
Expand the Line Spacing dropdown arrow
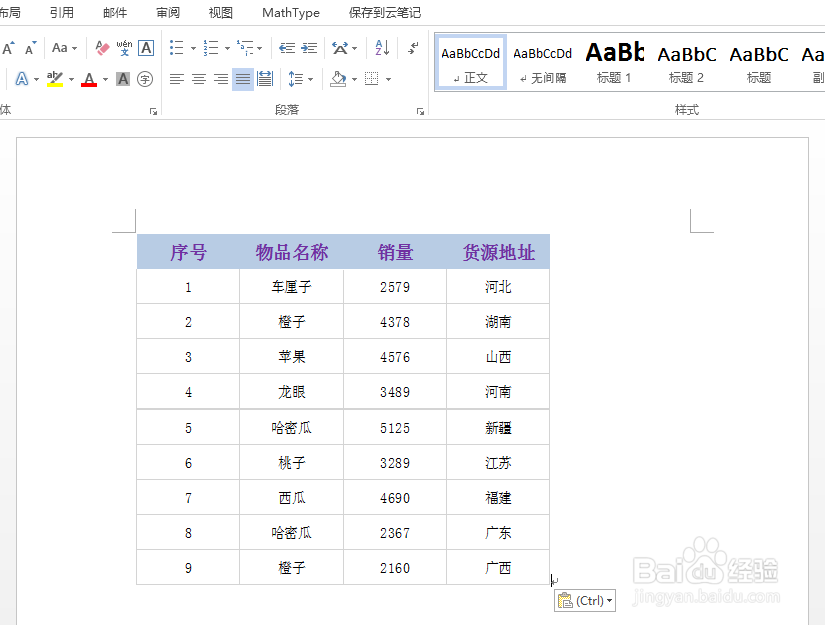coord(310,79)
